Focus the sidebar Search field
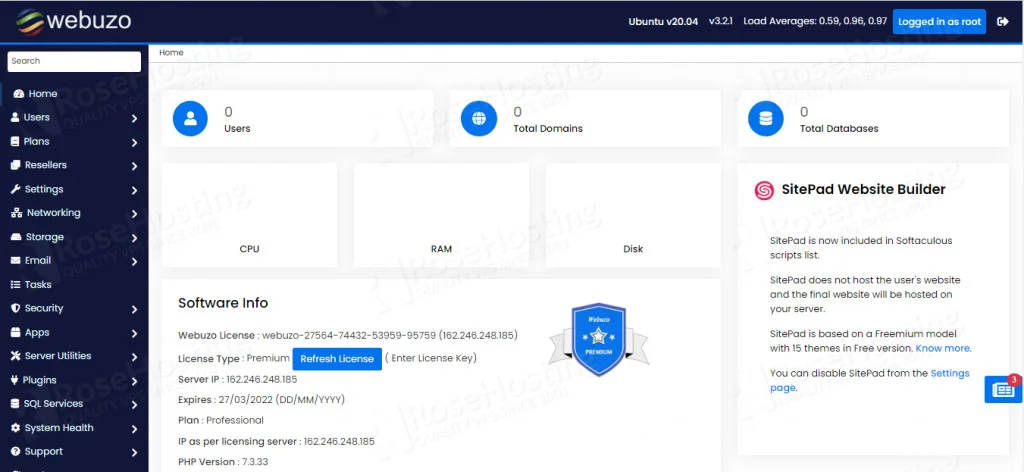1024x472 pixels. tap(74, 61)
